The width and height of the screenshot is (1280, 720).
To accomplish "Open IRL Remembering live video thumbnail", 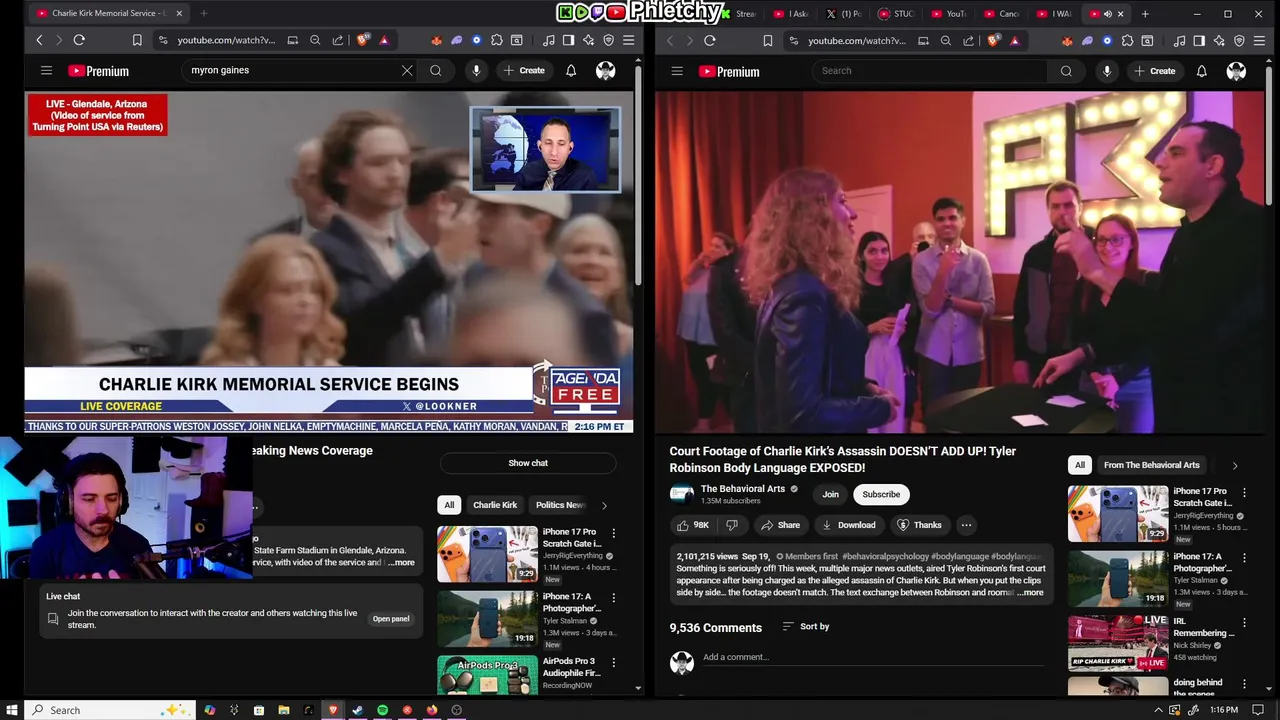I will click(1118, 643).
